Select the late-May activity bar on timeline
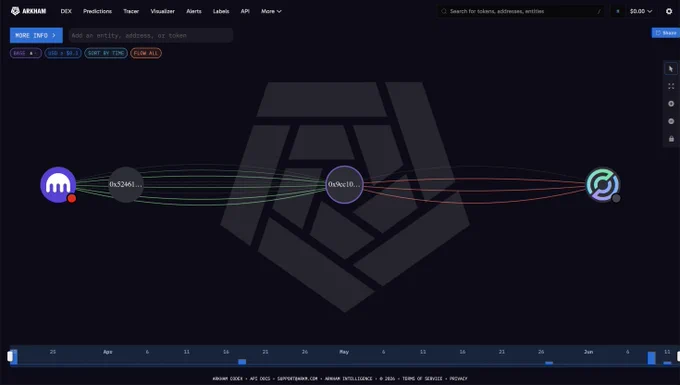This screenshot has width=680, height=385. (549, 363)
